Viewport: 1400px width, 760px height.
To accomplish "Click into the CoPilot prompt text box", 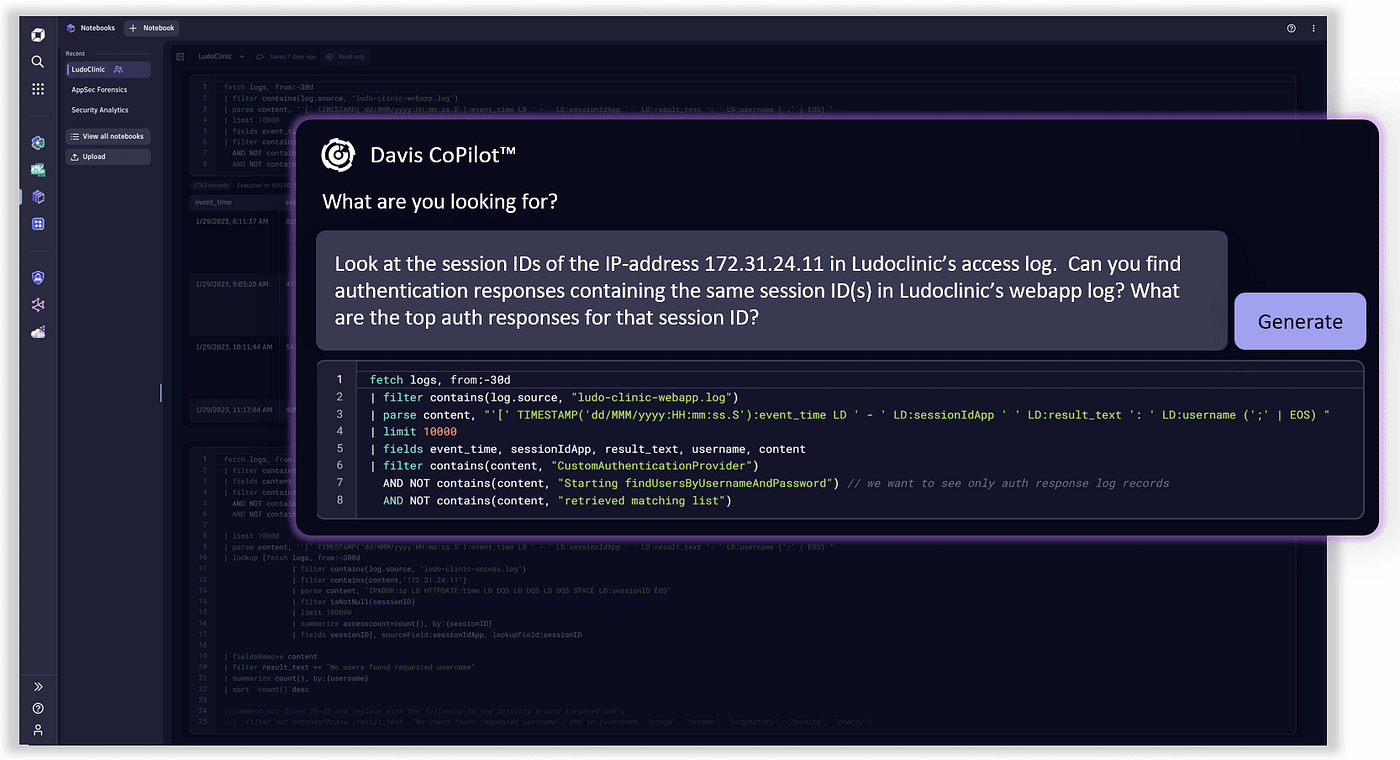I will click(x=771, y=291).
